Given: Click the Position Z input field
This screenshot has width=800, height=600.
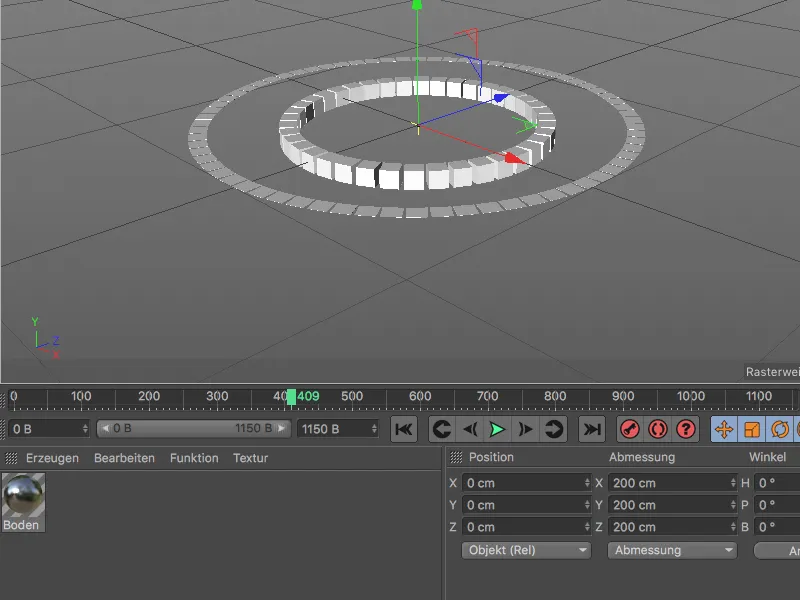Looking at the screenshot, I should [x=526, y=527].
